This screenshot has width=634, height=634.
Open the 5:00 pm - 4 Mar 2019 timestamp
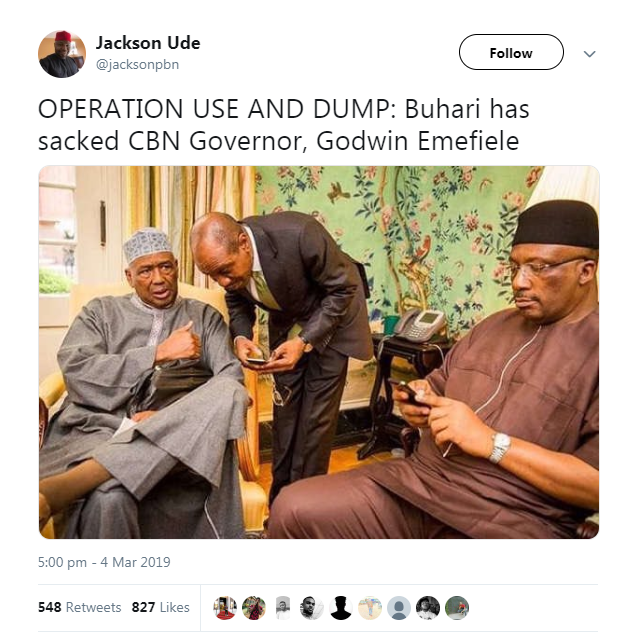tap(104, 562)
